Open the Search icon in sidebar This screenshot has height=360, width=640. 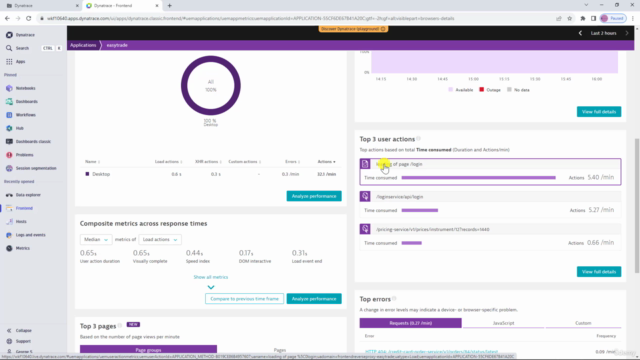coord(9,48)
